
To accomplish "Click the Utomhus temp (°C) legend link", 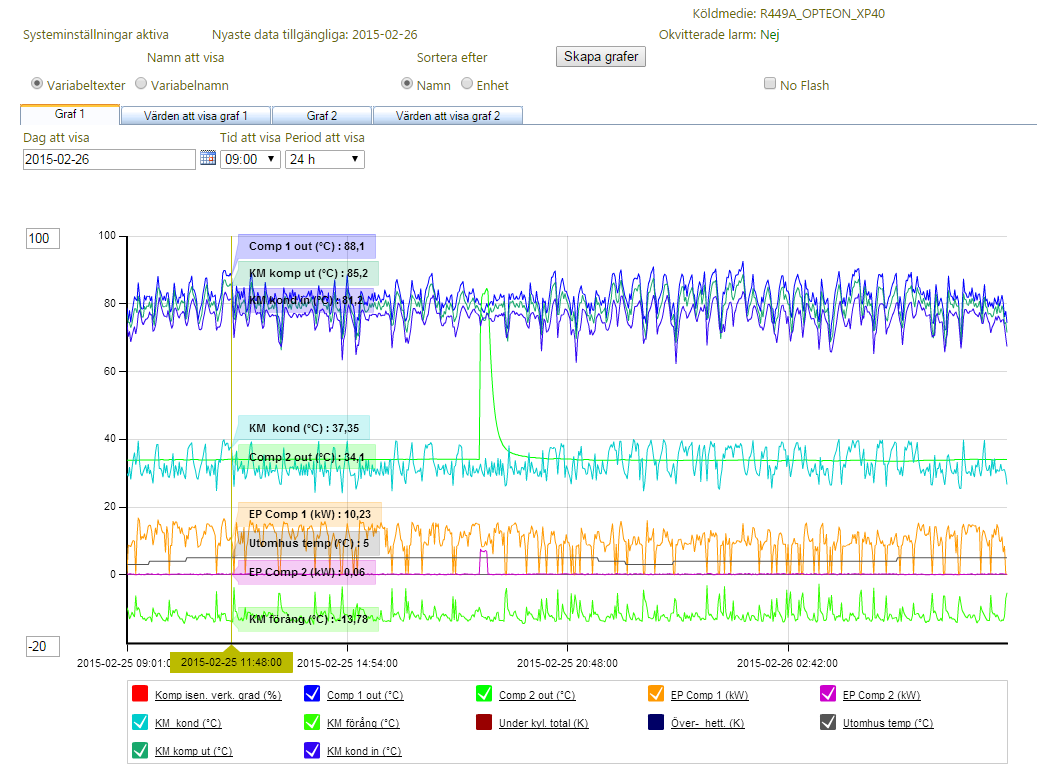I will pos(888,723).
